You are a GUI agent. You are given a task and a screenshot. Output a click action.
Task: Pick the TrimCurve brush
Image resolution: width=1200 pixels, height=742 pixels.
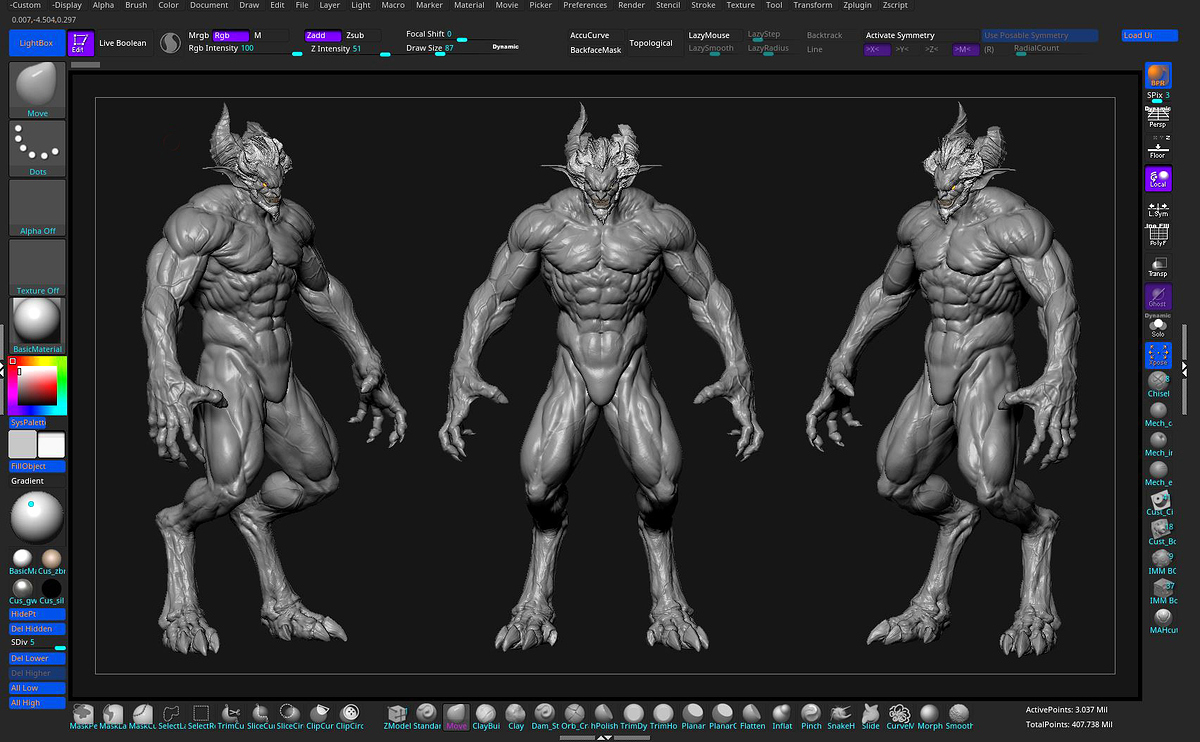tap(231, 716)
